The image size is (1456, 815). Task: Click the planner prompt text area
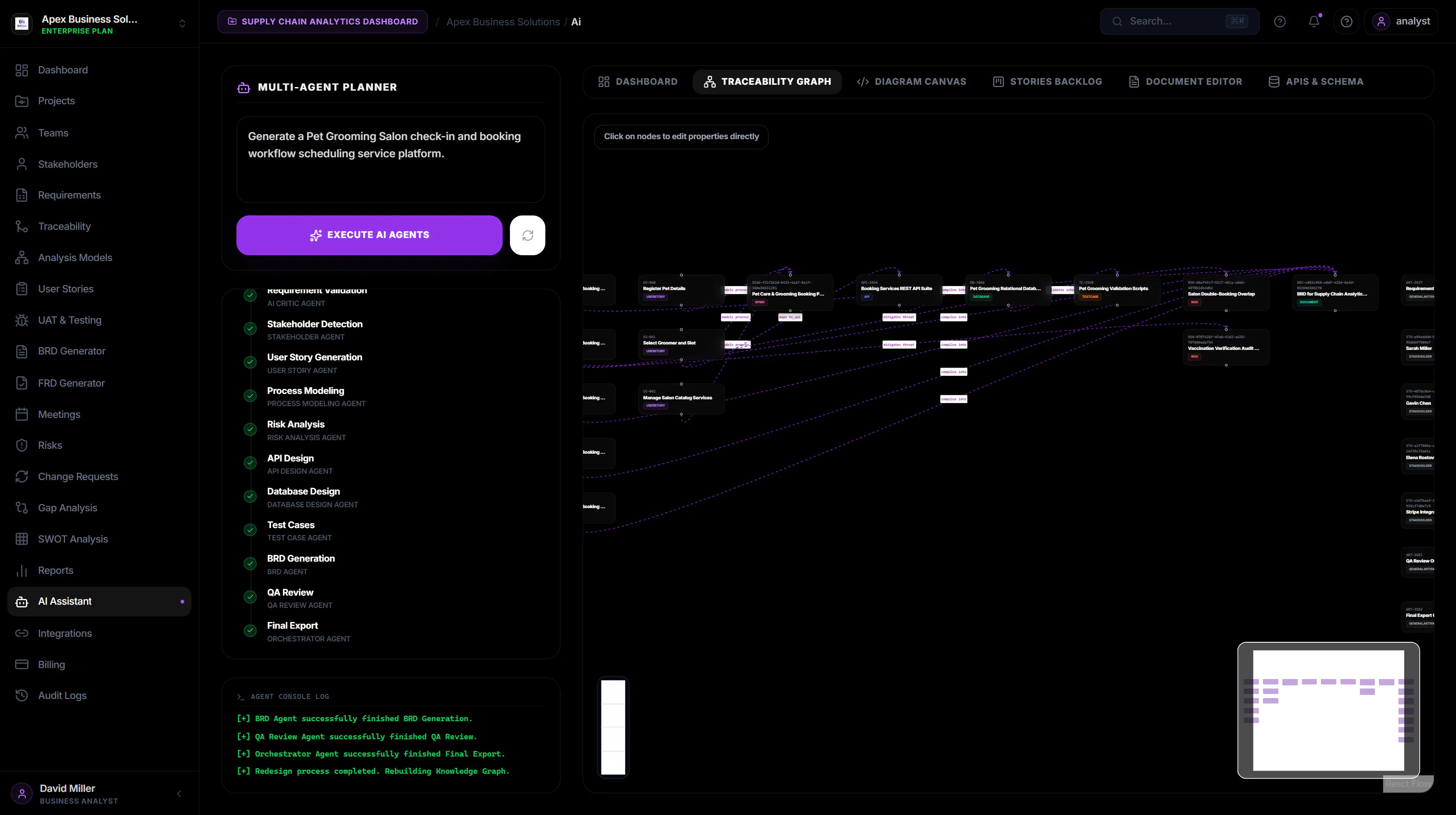click(x=391, y=160)
